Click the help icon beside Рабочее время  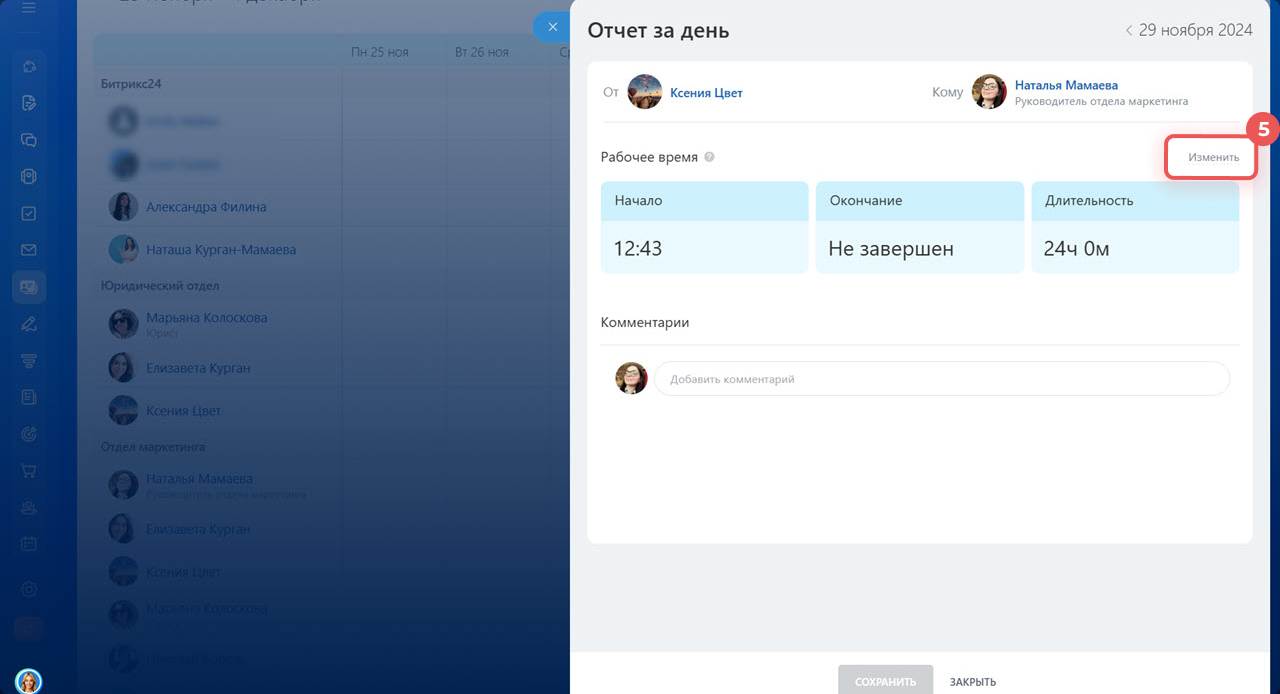709,157
